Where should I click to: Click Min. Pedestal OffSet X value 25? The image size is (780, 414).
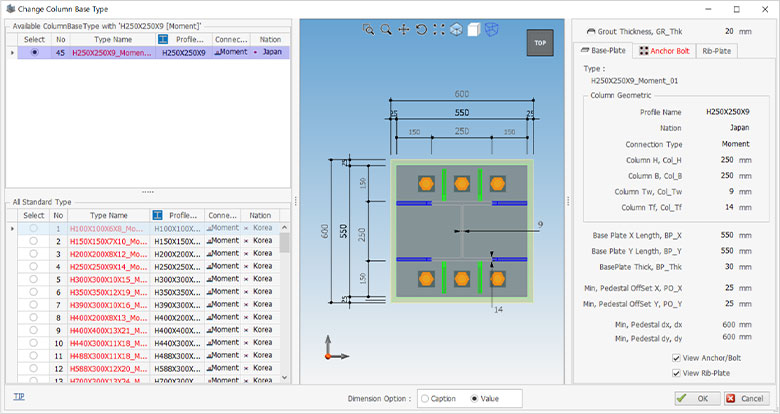click(729, 288)
